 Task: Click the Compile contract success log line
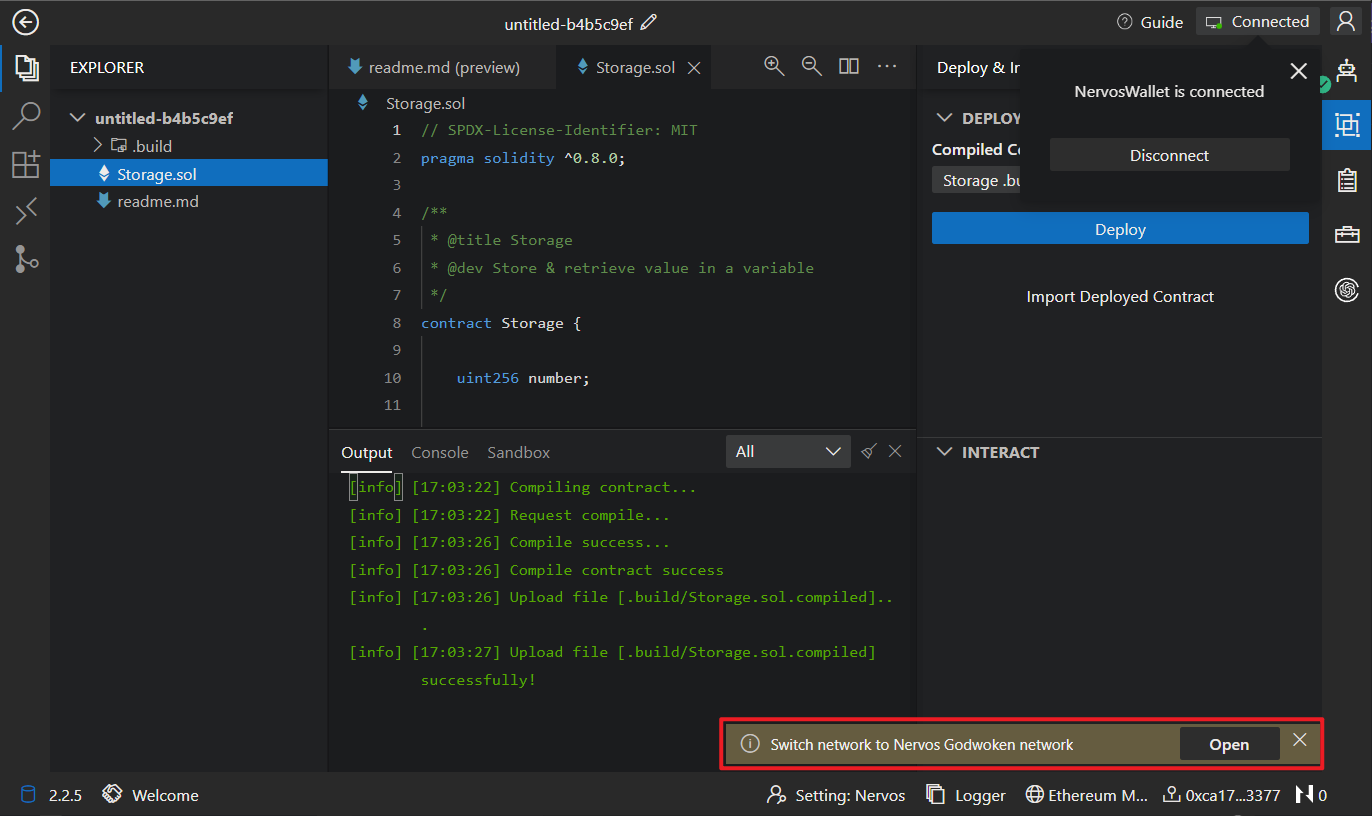point(536,570)
